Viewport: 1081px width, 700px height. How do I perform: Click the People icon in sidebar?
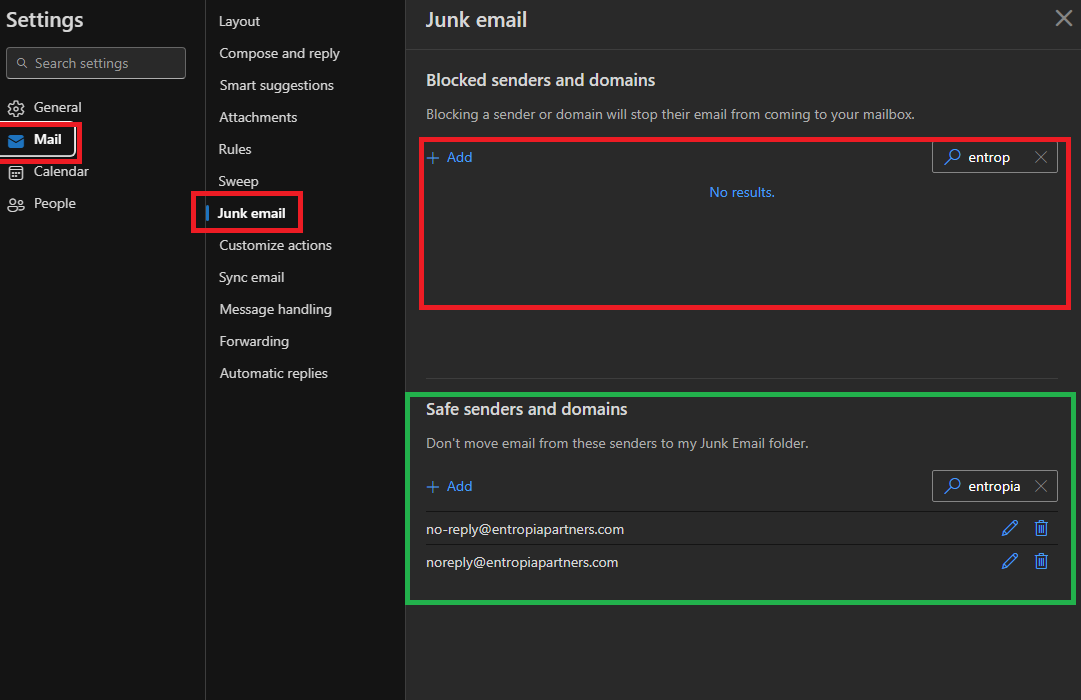(x=16, y=204)
